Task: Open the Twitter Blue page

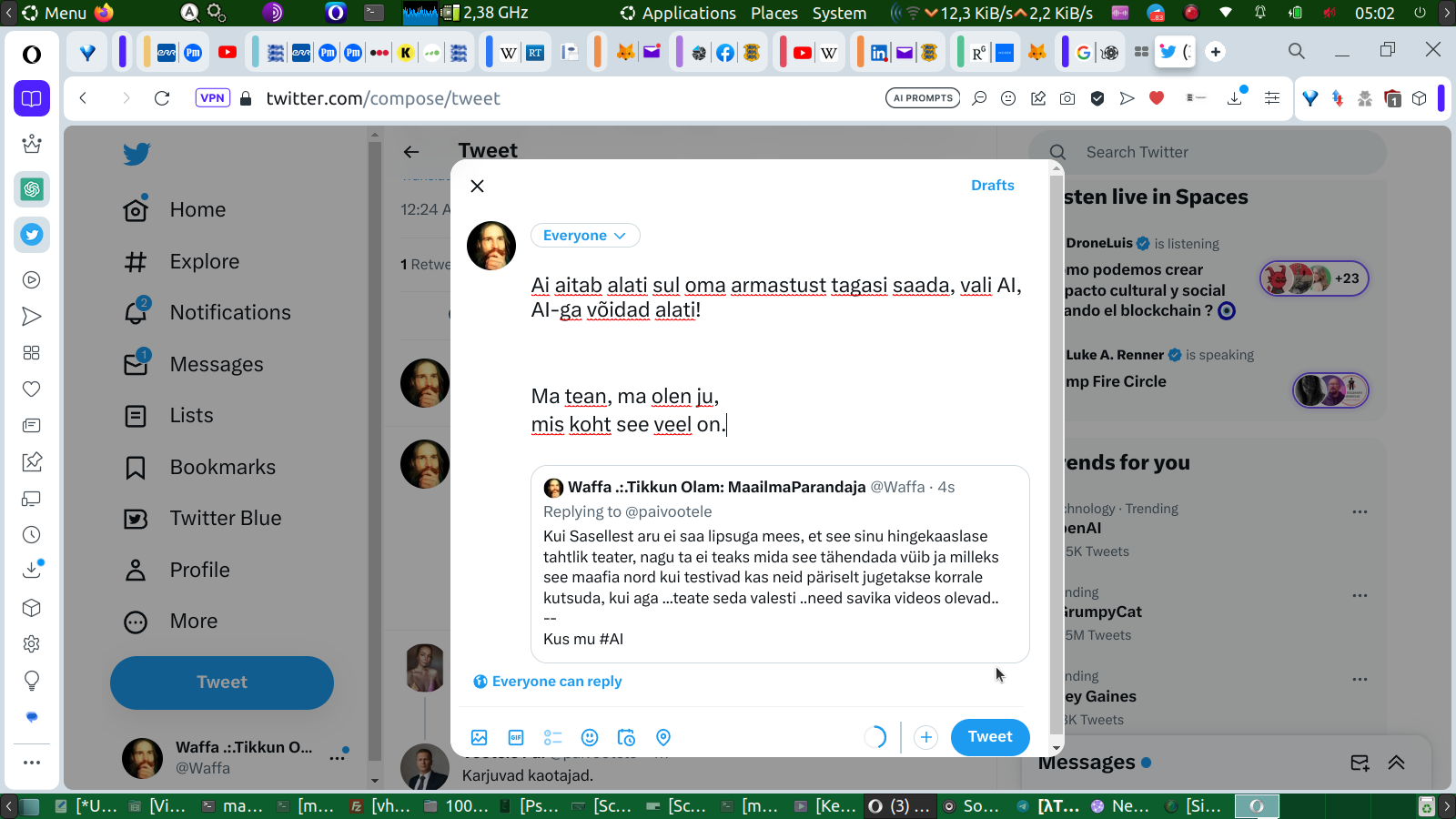Action: pyautogui.click(x=202, y=519)
